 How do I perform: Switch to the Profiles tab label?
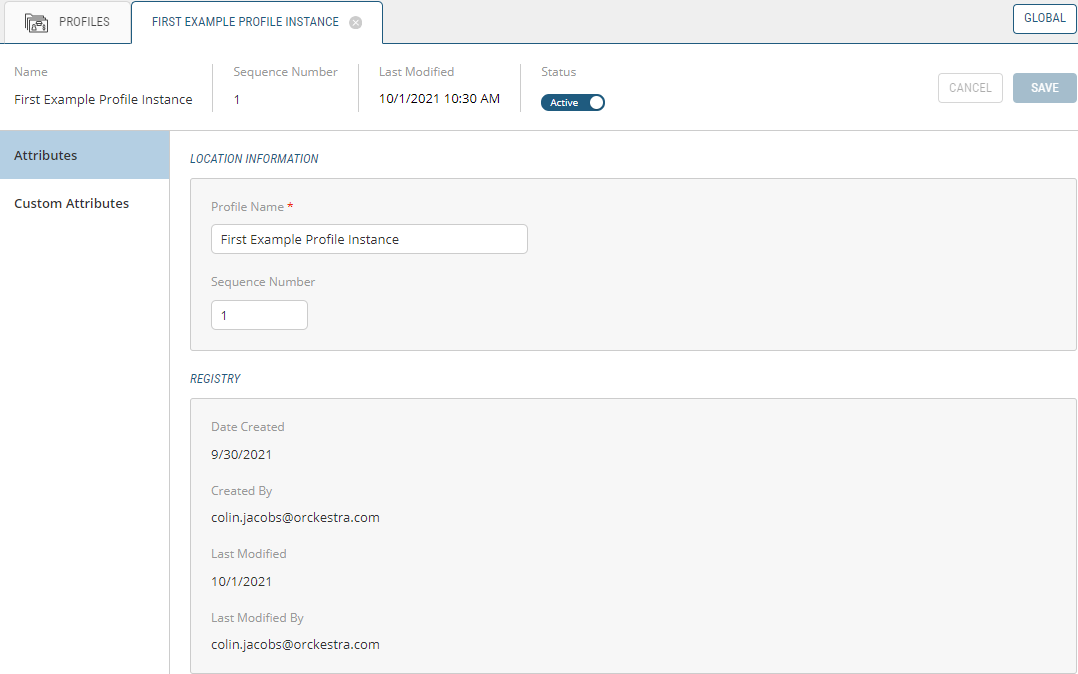84,22
